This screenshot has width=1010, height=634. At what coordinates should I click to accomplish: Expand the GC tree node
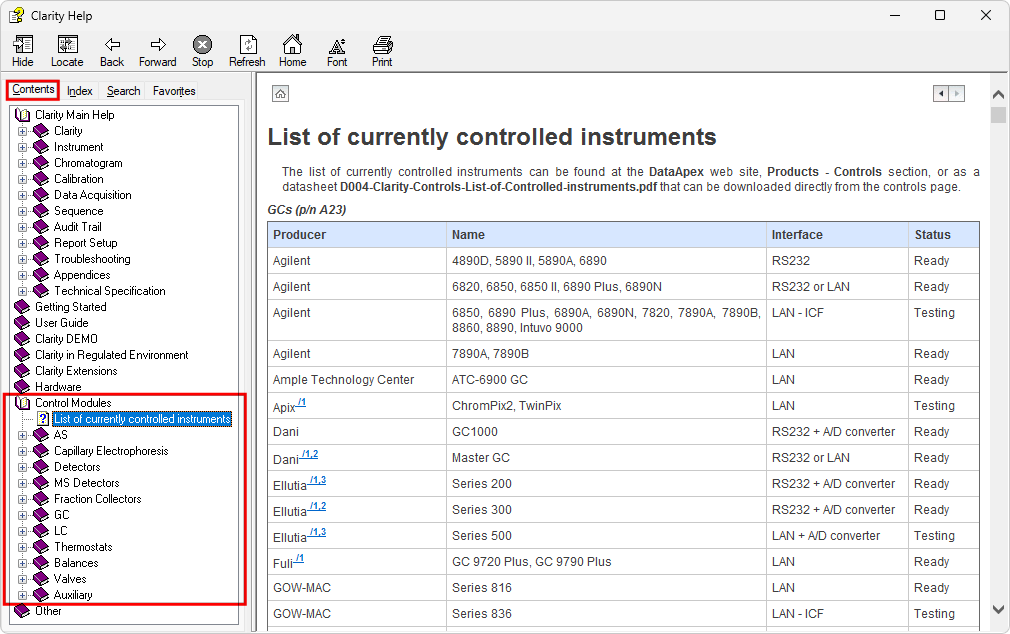pos(23,515)
